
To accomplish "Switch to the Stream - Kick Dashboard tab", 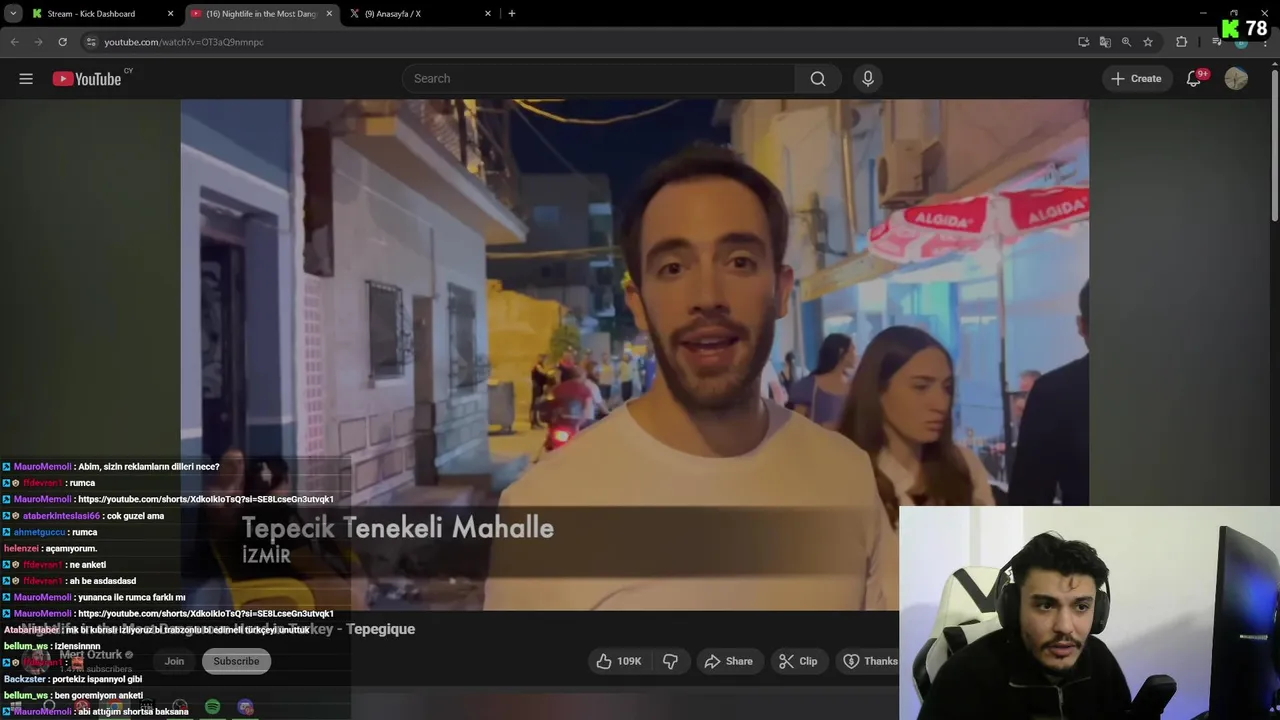I will tap(101, 14).
